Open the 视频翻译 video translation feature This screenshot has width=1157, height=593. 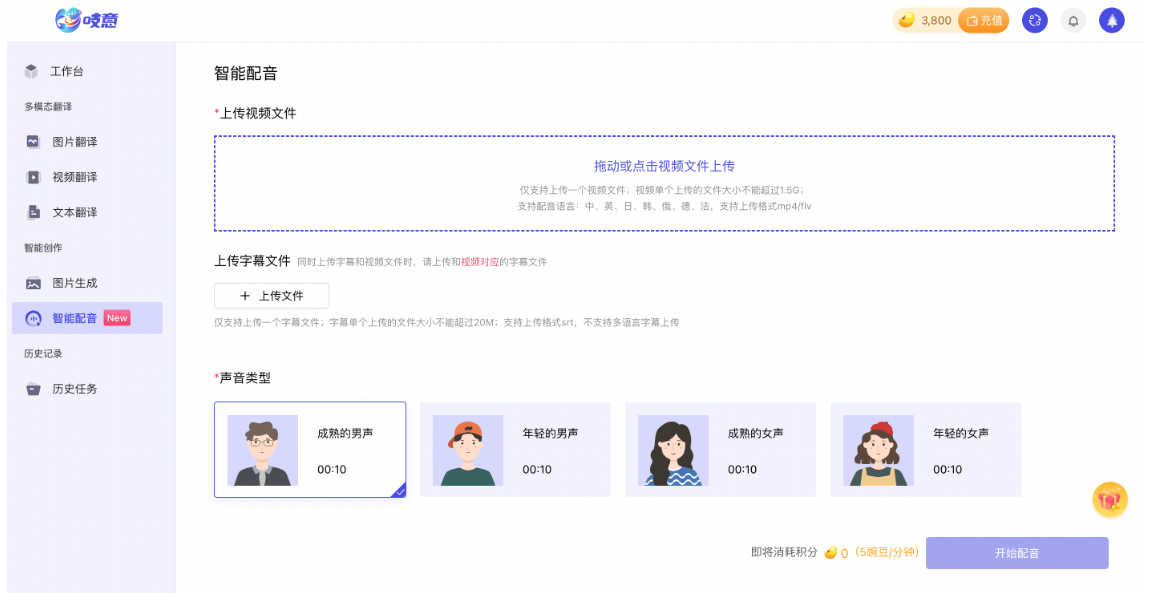pos(65,176)
